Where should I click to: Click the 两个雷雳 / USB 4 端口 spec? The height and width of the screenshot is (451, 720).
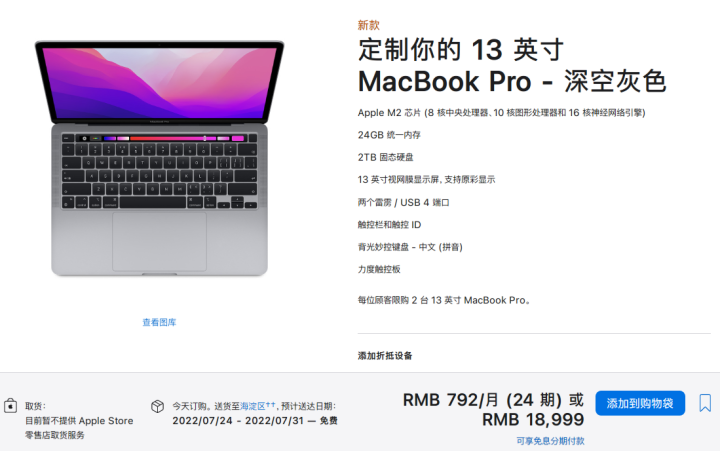[x=403, y=203]
